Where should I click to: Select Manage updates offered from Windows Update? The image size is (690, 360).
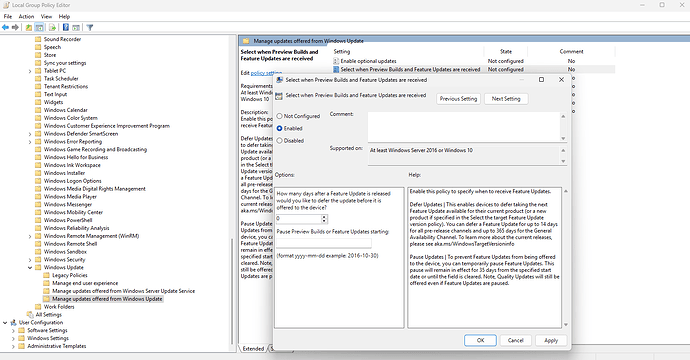click(107, 299)
